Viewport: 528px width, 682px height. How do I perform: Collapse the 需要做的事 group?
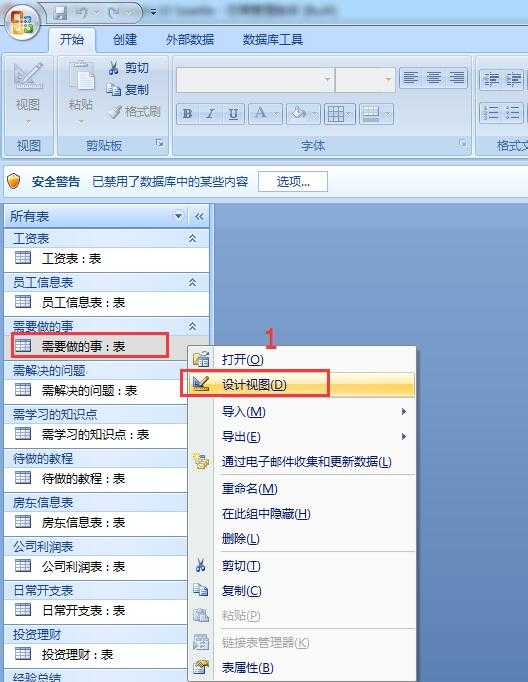[192, 326]
